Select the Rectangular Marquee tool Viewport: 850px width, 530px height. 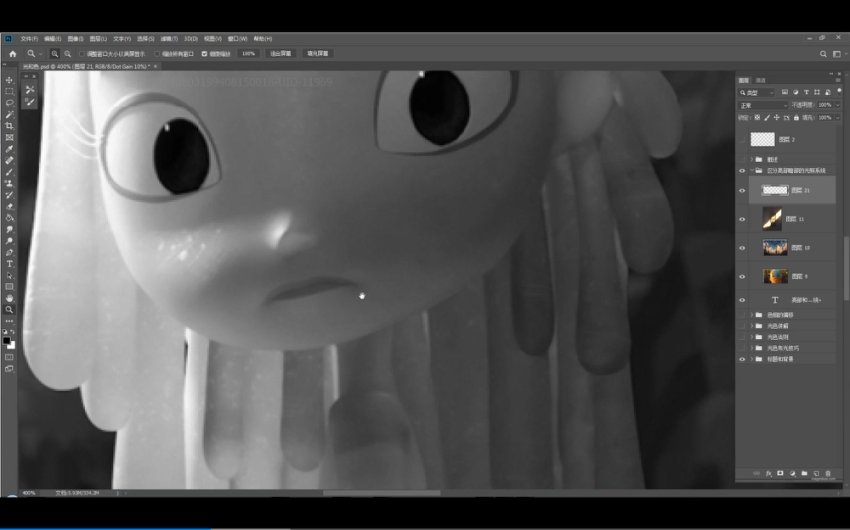click(x=9, y=92)
